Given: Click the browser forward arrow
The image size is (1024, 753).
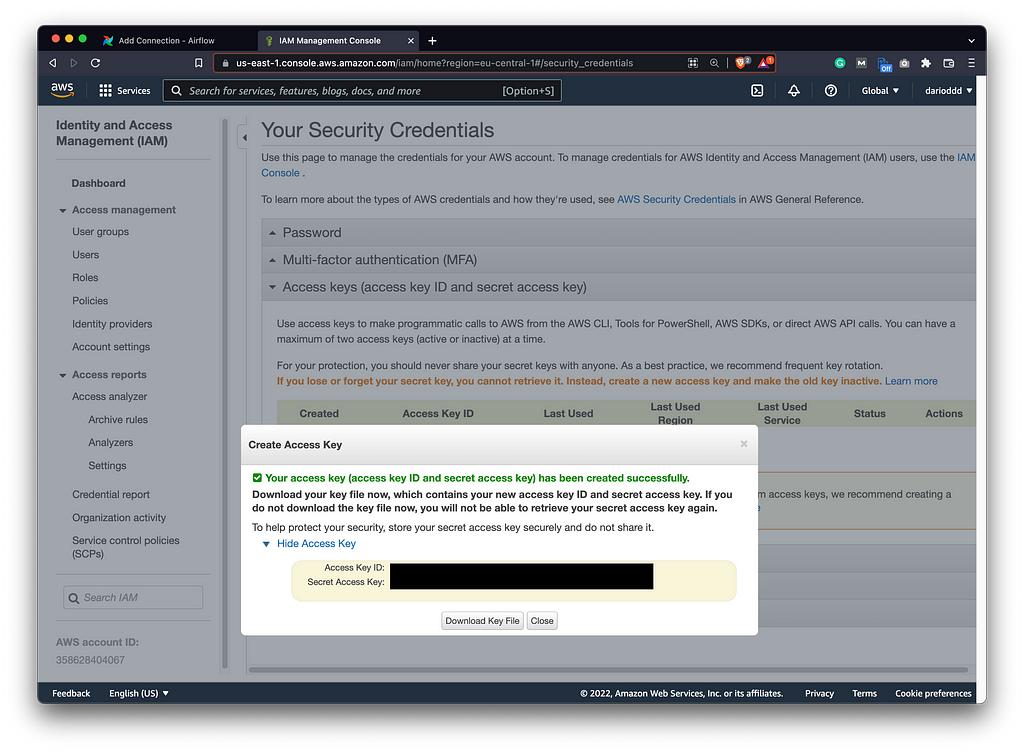Looking at the screenshot, I should (x=74, y=63).
